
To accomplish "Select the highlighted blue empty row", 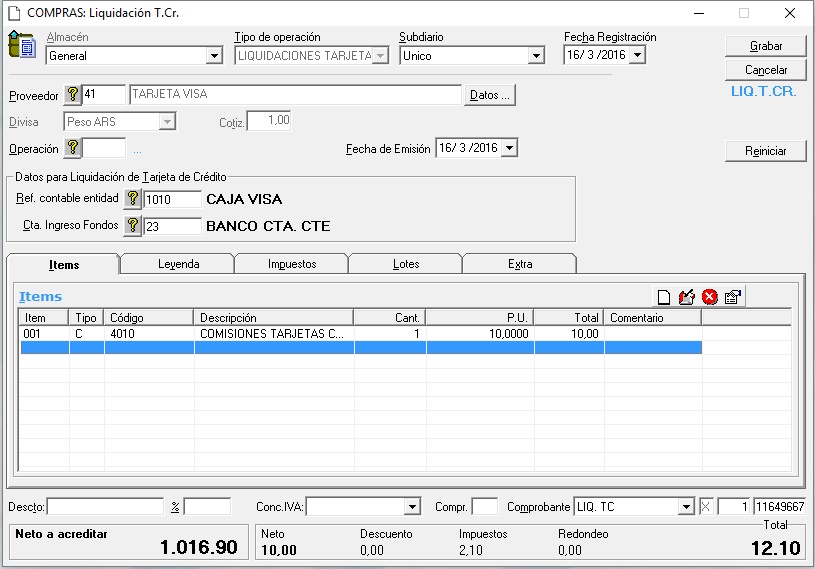I will (361, 348).
